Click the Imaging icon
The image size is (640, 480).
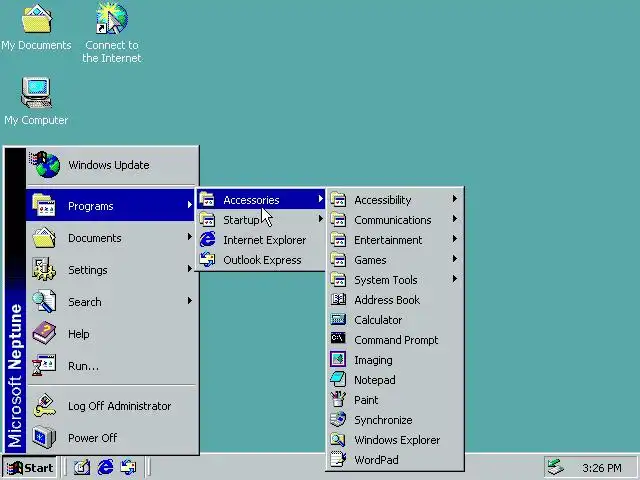pyautogui.click(x=338, y=360)
